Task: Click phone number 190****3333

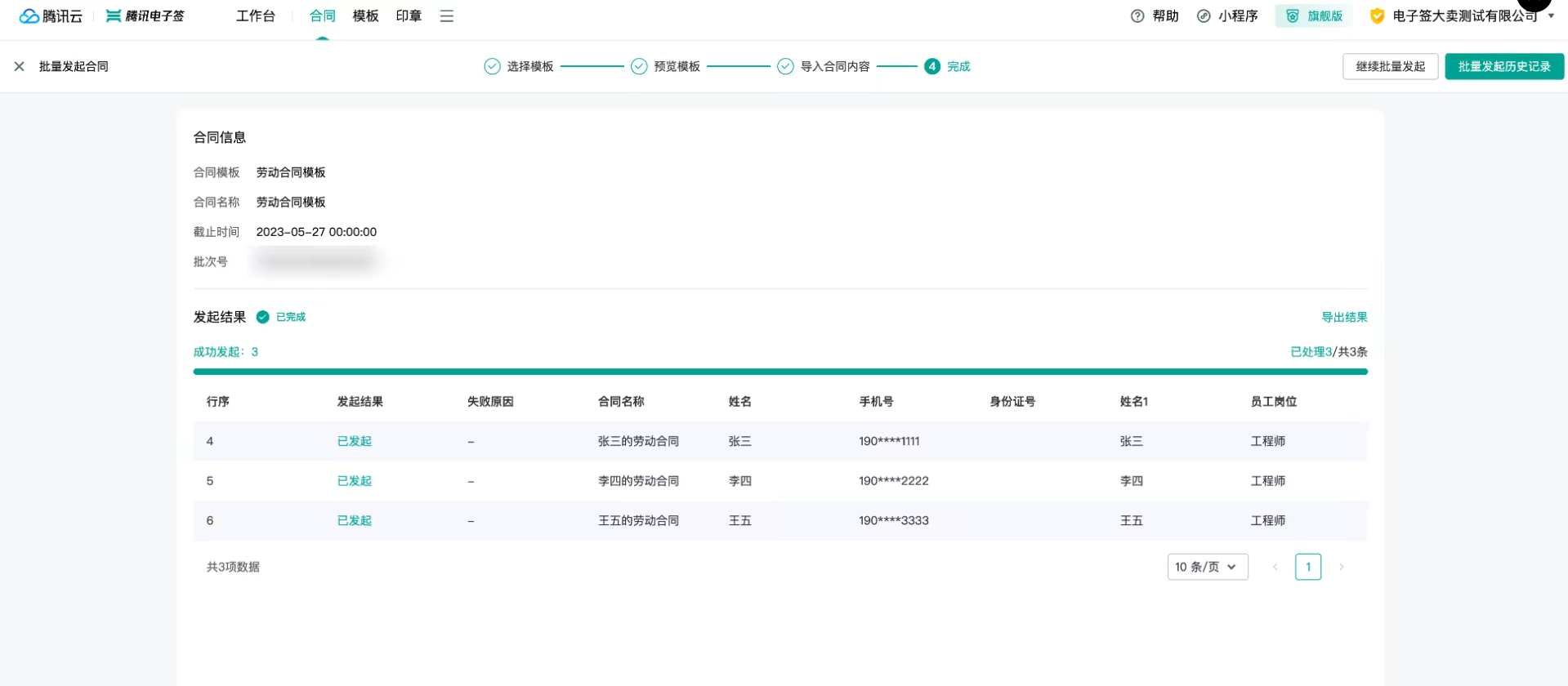Action: click(893, 520)
